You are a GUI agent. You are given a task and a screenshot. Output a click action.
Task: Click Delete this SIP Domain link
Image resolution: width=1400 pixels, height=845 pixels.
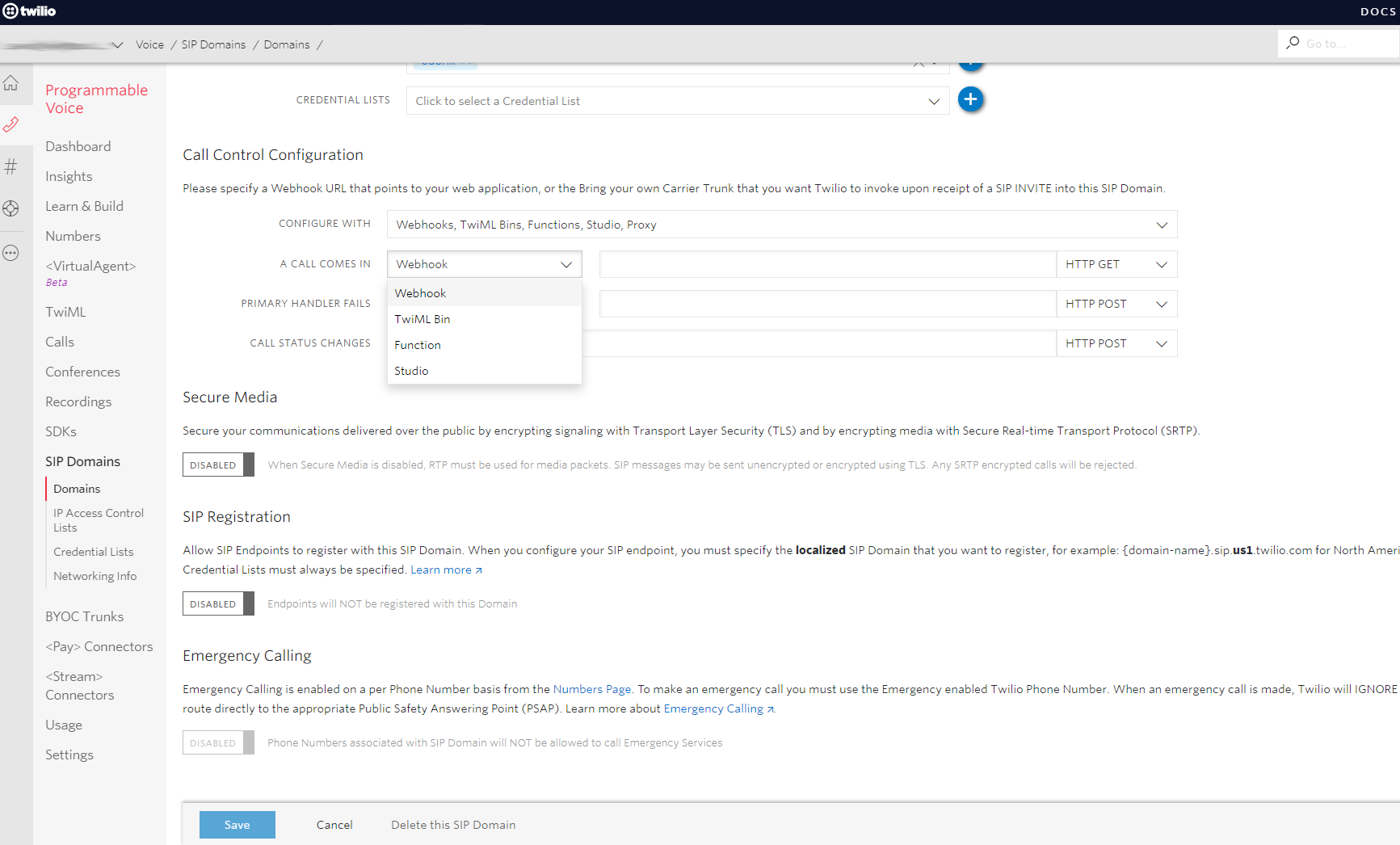click(453, 825)
